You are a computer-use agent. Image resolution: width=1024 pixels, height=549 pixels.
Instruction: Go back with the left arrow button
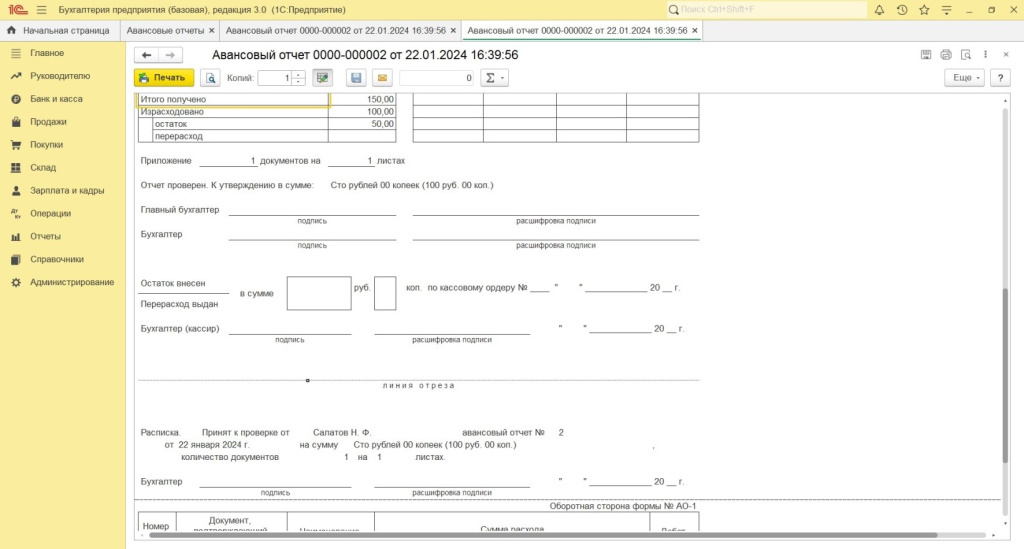(x=147, y=55)
